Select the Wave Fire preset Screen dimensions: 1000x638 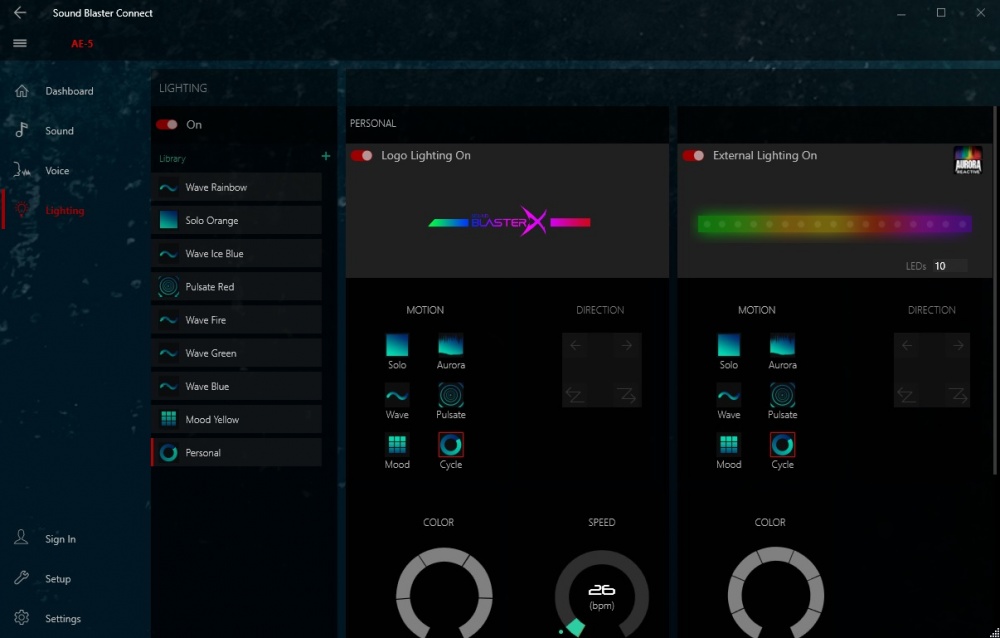[x=237, y=320]
